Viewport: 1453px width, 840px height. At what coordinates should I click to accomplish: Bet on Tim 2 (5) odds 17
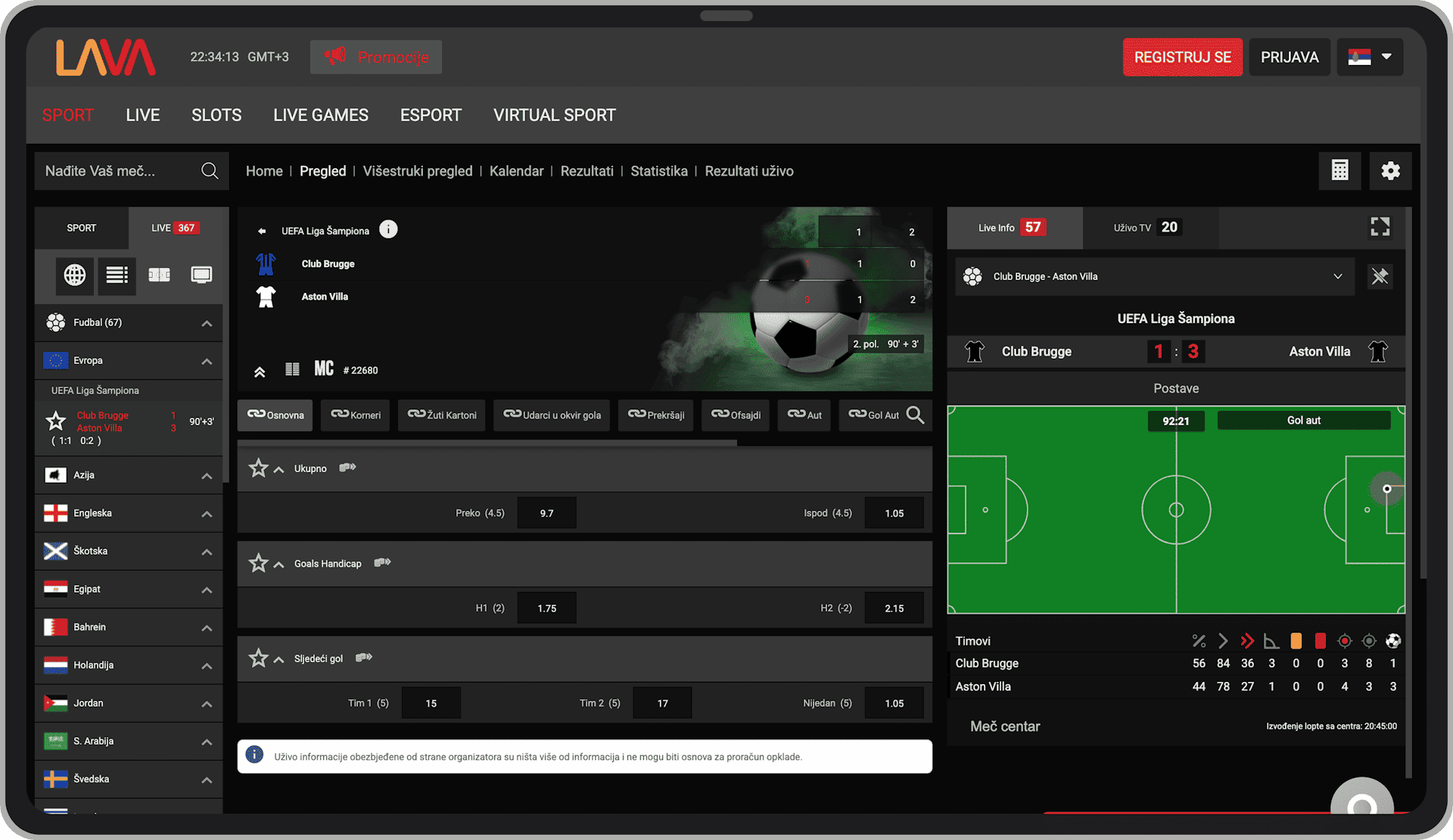coord(662,703)
